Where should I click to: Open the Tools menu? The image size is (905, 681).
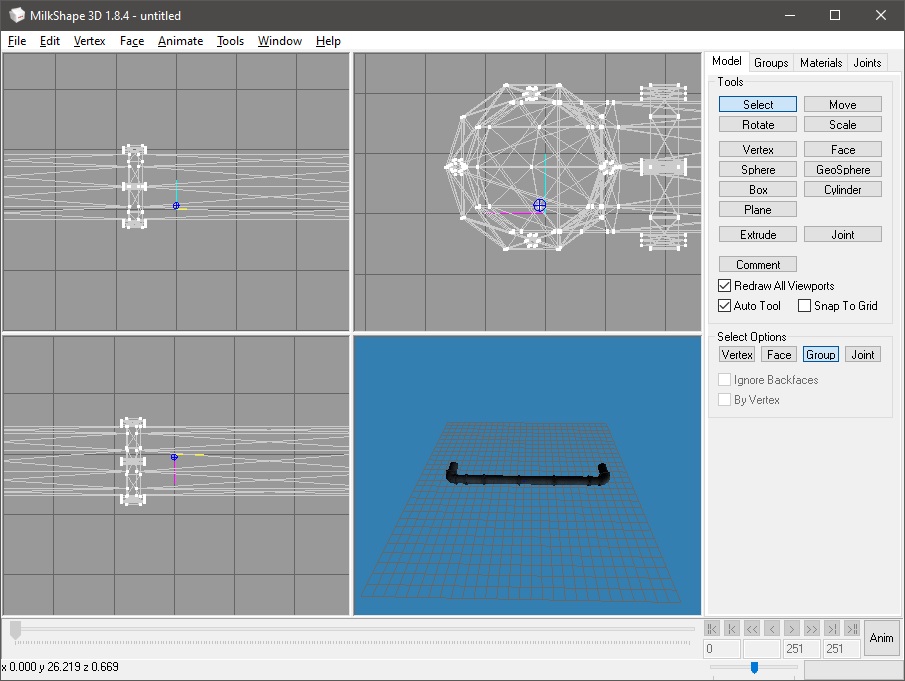click(230, 41)
